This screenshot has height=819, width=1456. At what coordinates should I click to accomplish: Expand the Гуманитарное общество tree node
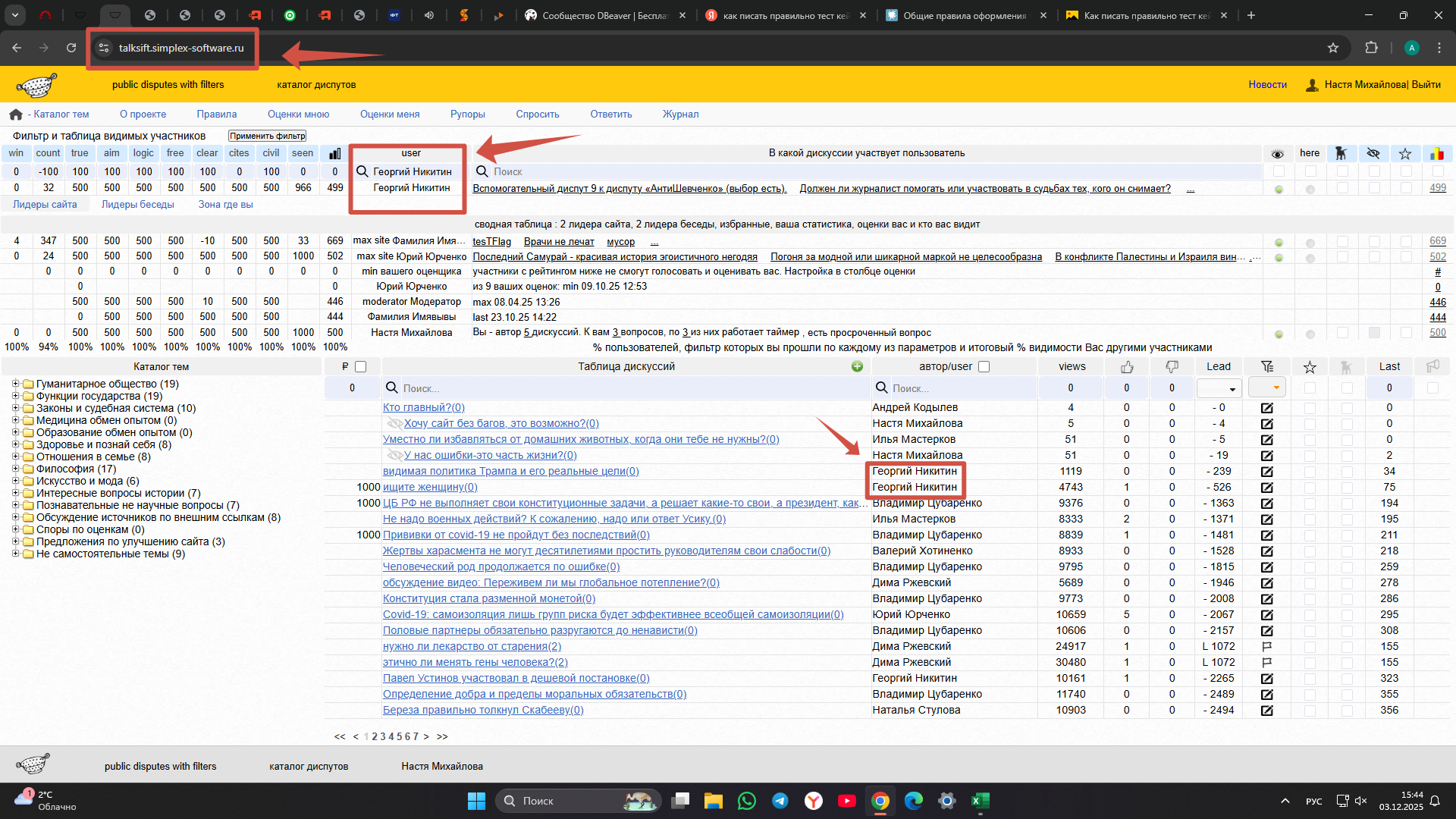(15, 384)
